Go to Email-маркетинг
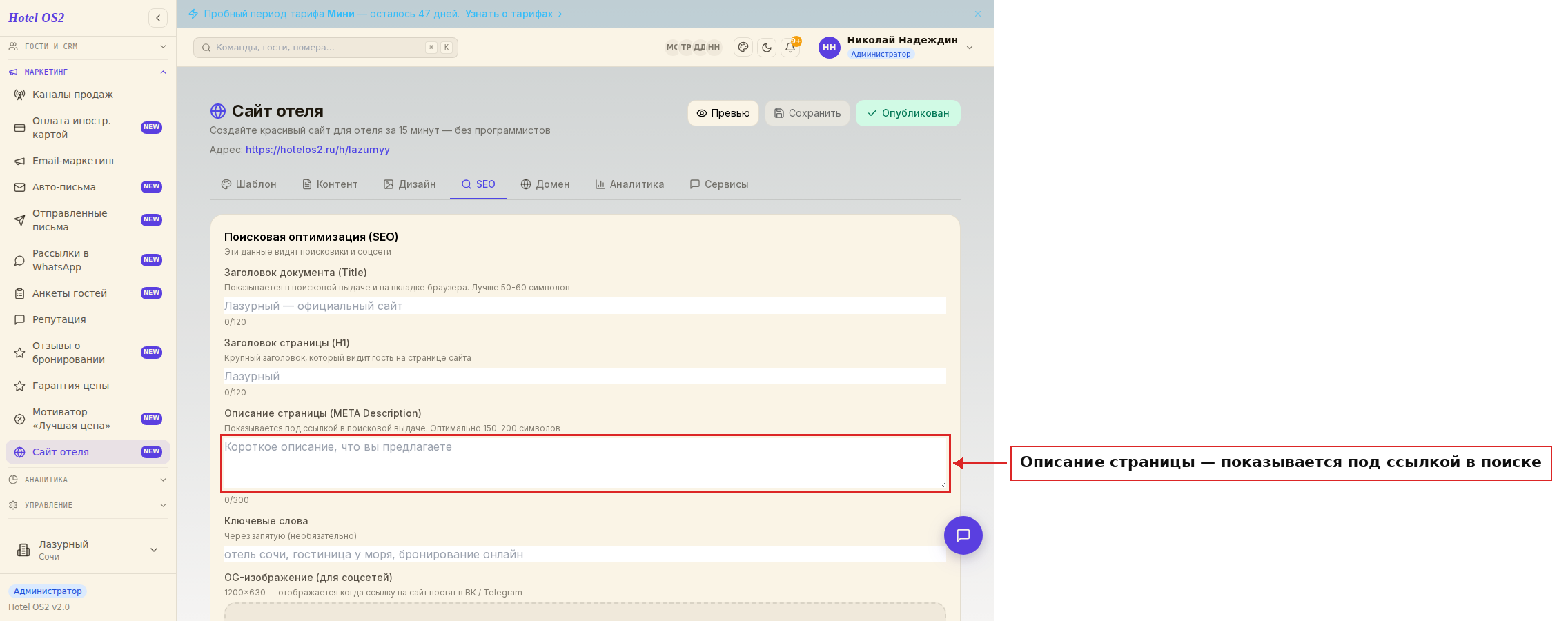 pyautogui.click(x=88, y=161)
